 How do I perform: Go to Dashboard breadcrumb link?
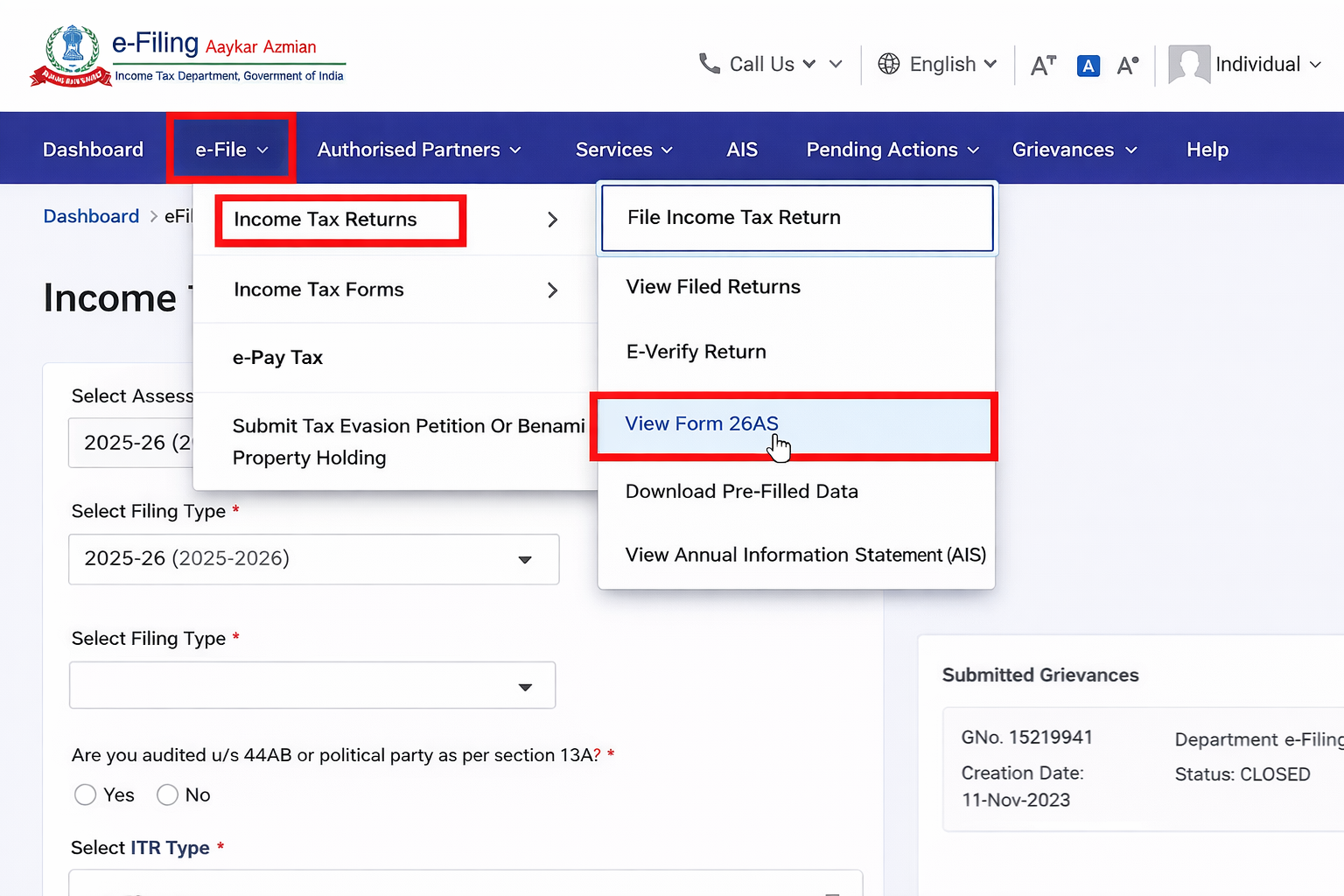(x=91, y=216)
